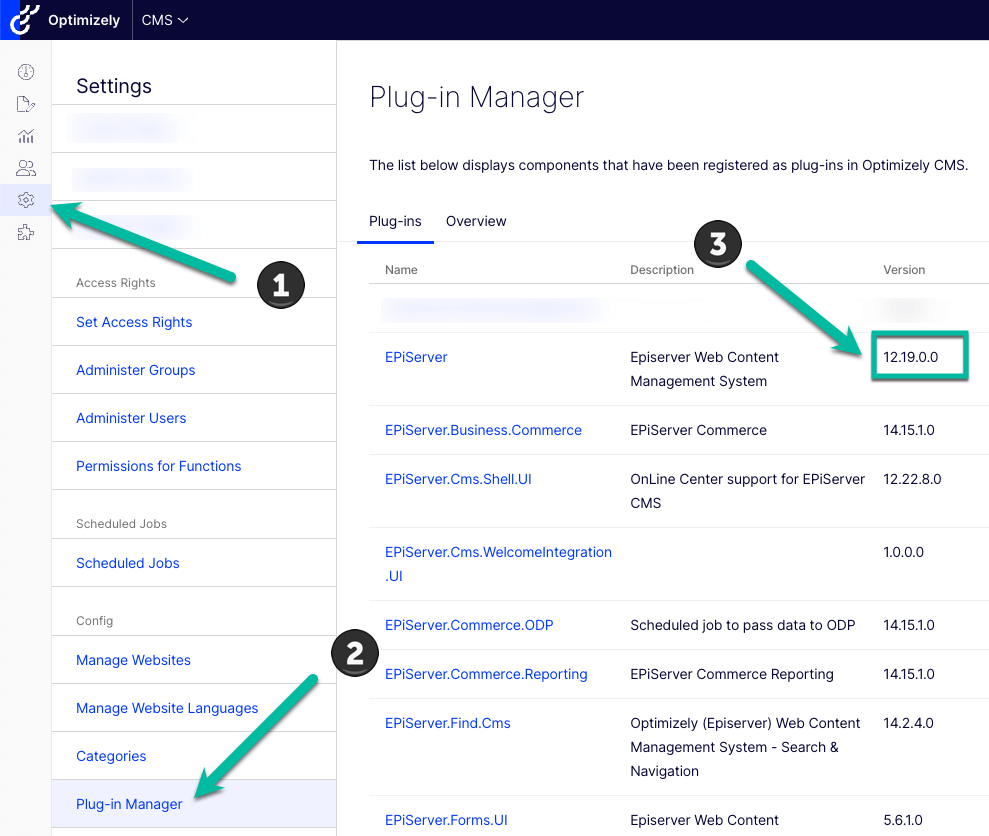Image resolution: width=989 pixels, height=836 pixels.
Task: Go to Manage Websites
Action: (133, 660)
